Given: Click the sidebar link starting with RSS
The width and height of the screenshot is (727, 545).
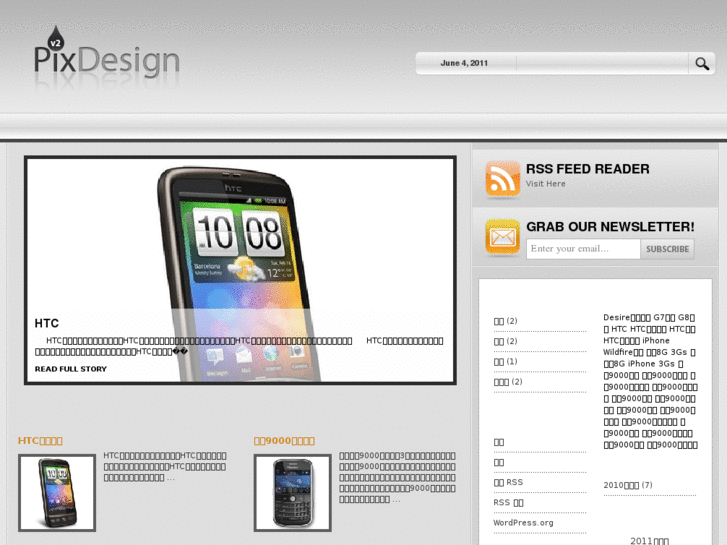Looking at the screenshot, I should [x=508, y=502].
